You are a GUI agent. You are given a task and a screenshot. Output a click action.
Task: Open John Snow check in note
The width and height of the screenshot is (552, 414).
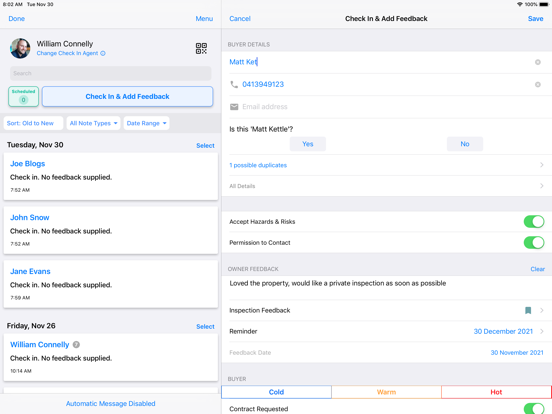point(111,230)
